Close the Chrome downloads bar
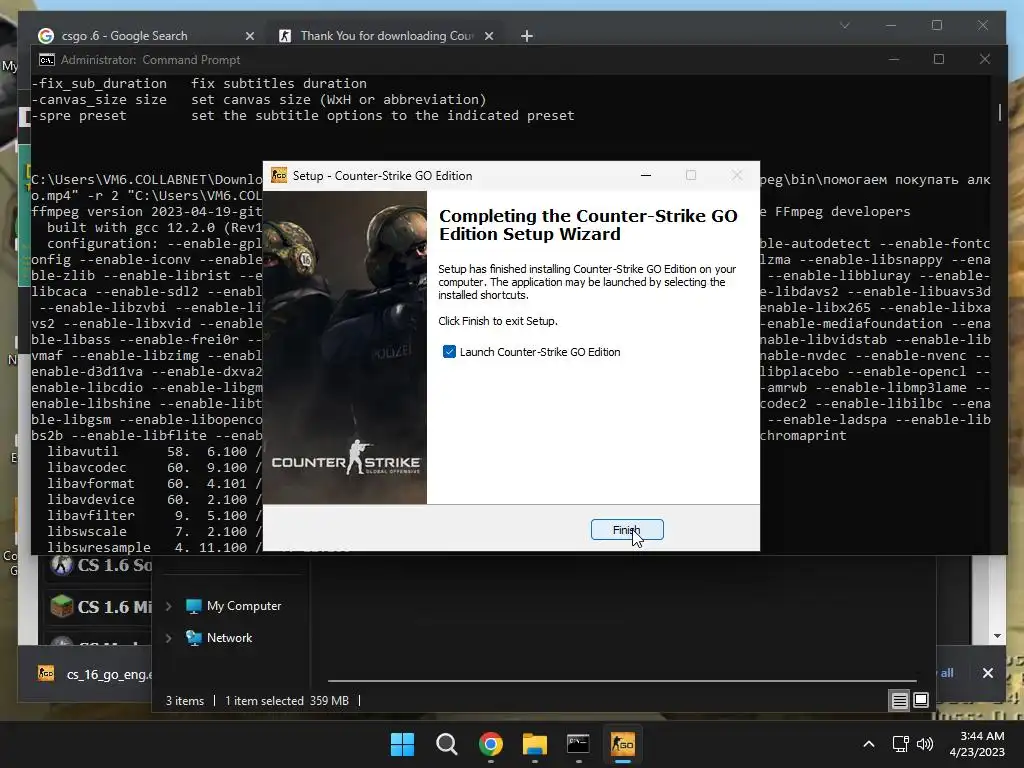This screenshot has height=768, width=1024. pyautogui.click(x=987, y=673)
